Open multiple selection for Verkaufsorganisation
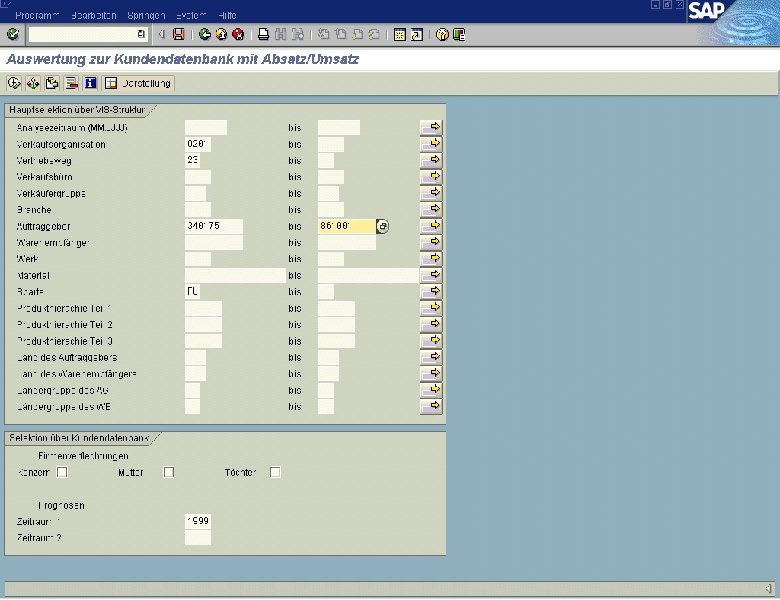Viewport: 780px width, 600px height. [x=431, y=144]
